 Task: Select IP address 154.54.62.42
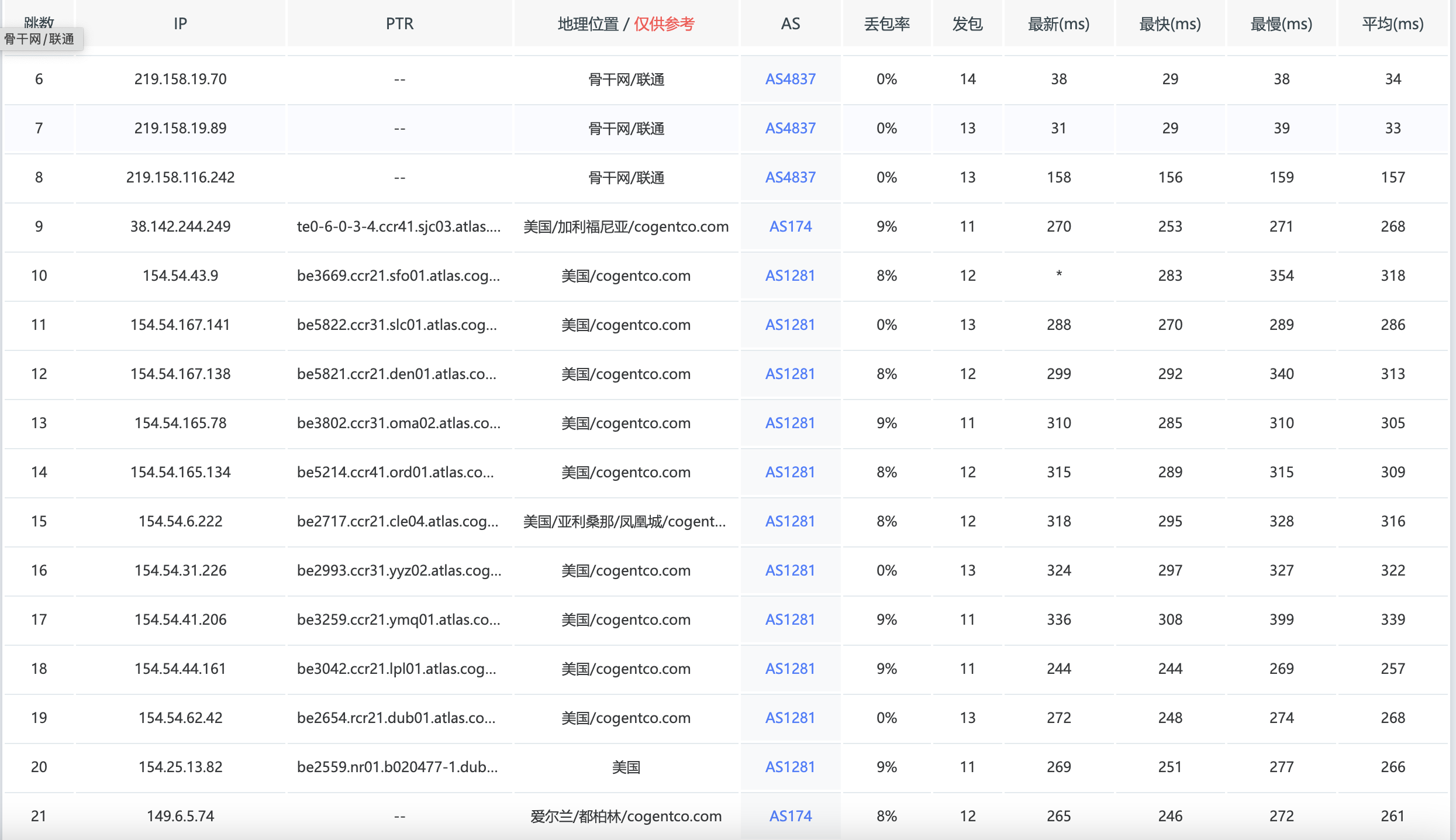pyautogui.click(x=180, y=718)
